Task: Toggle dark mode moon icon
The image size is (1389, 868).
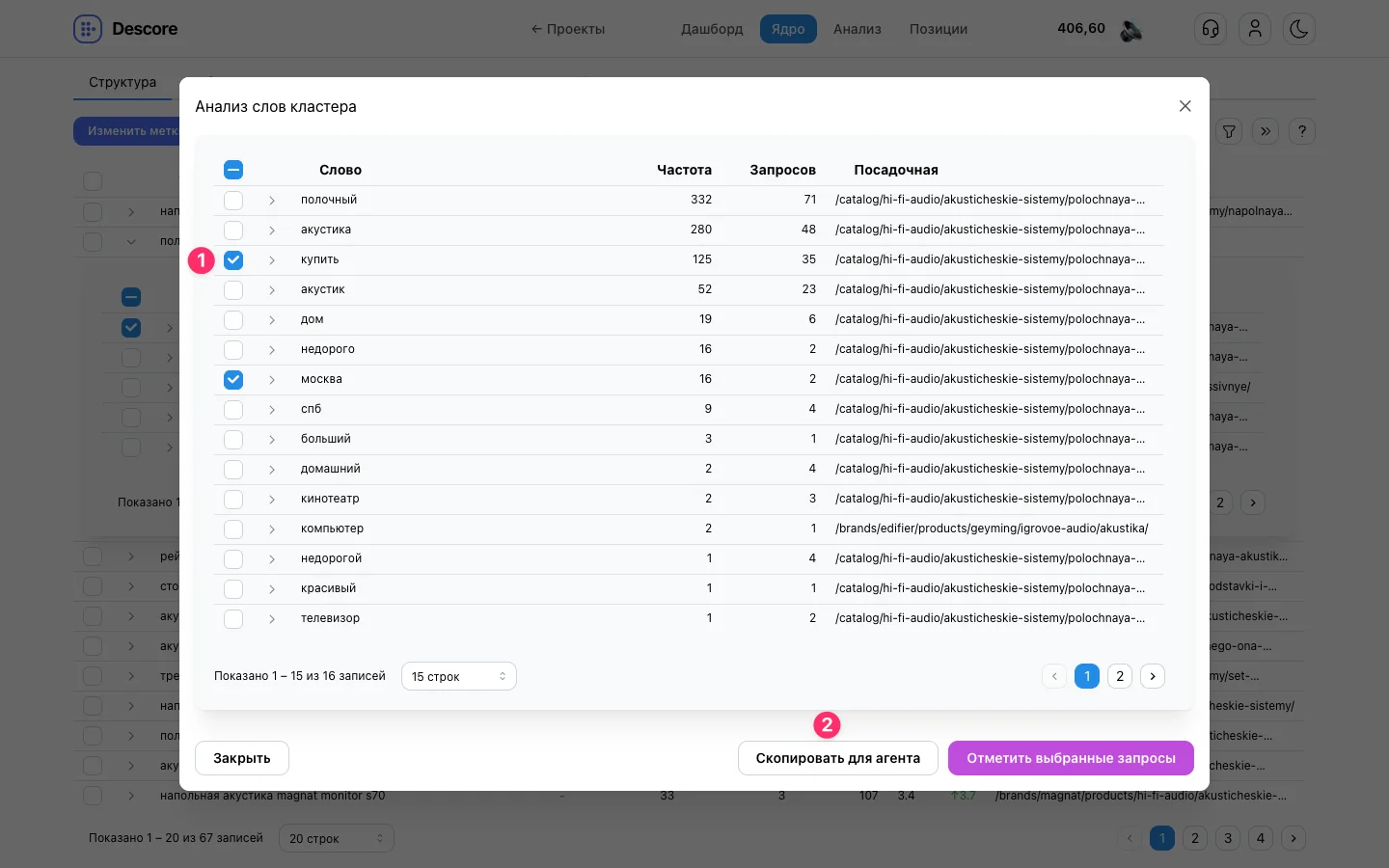Action: (1299, 29)
